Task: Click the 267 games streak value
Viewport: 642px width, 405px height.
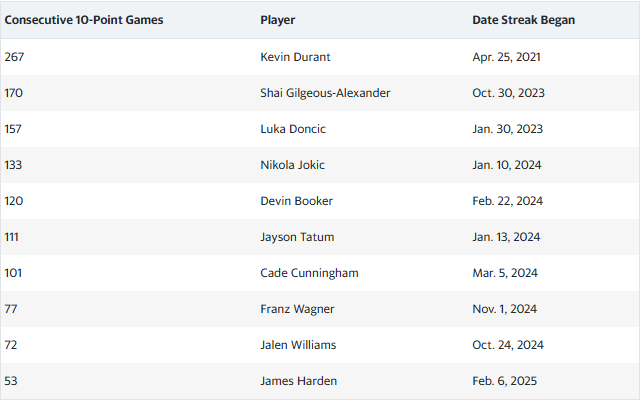Action: click(x=14, y=57)
